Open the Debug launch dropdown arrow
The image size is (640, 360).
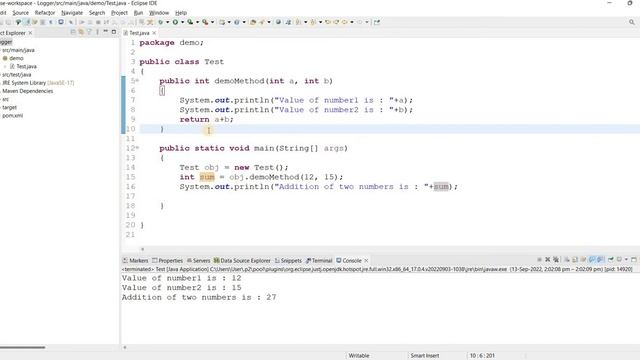[168, 22]
